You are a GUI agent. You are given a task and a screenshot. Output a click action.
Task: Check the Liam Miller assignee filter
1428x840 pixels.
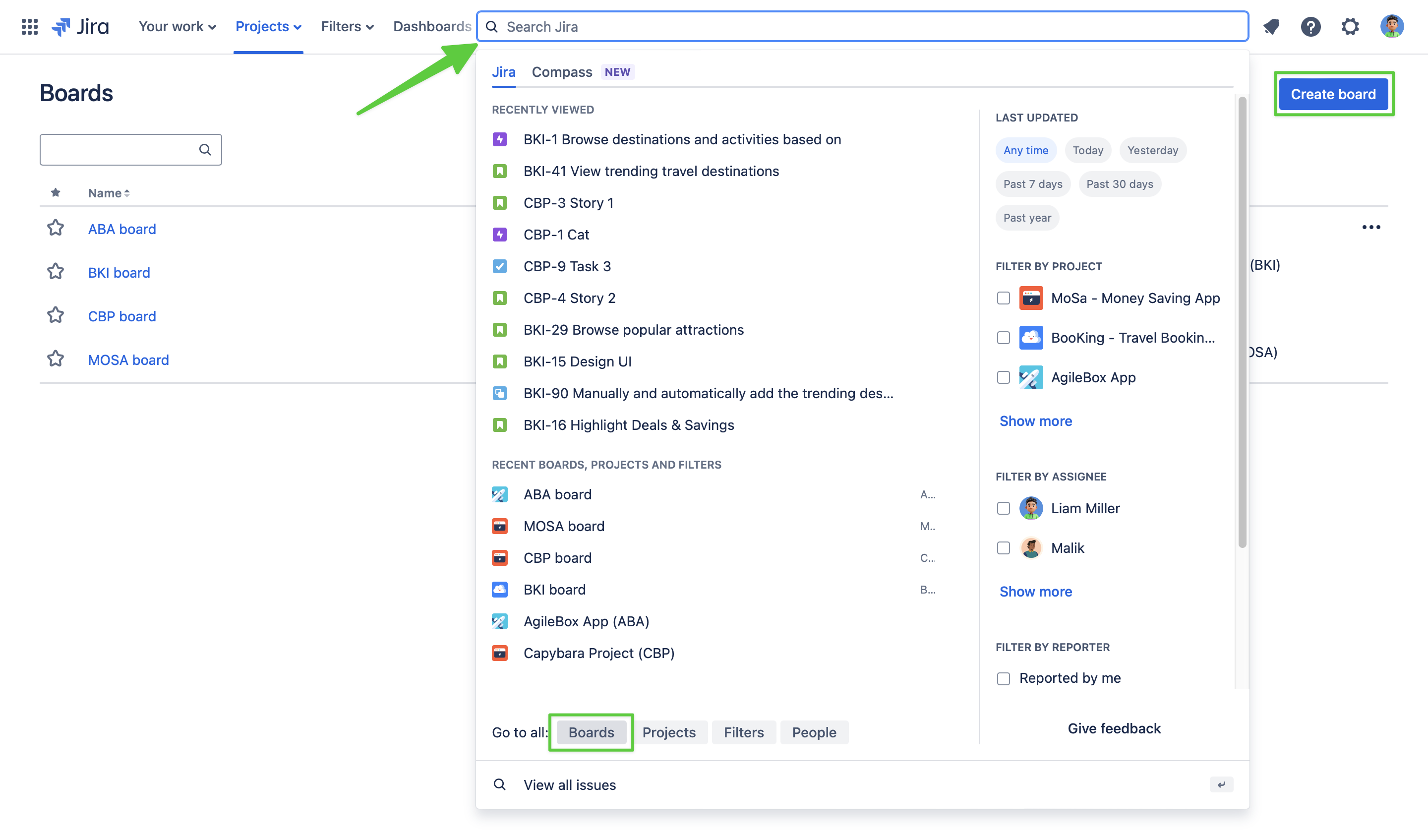pos(1004,508)
